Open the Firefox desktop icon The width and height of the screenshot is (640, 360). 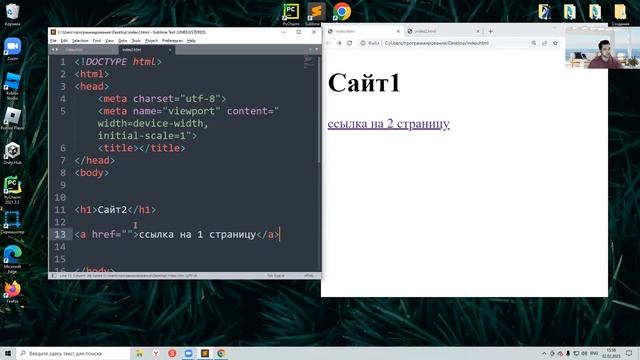click(12, 291)
